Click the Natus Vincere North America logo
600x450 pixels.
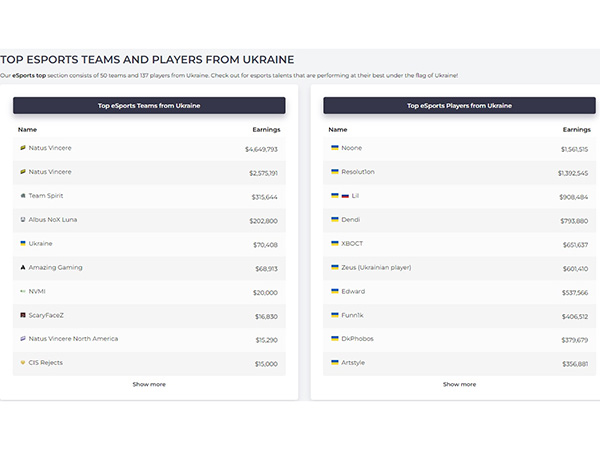23,339
